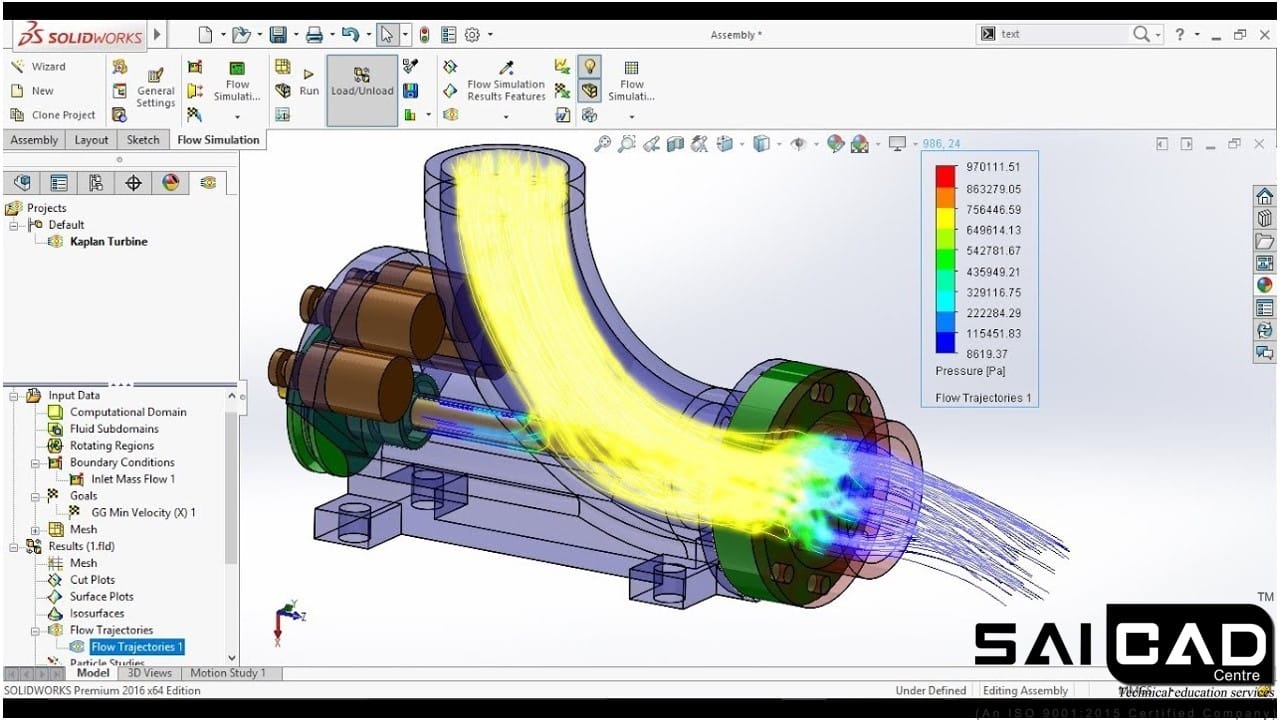
Task: Select Isosurfaces in results tree
Action: (x=97, y=613)
